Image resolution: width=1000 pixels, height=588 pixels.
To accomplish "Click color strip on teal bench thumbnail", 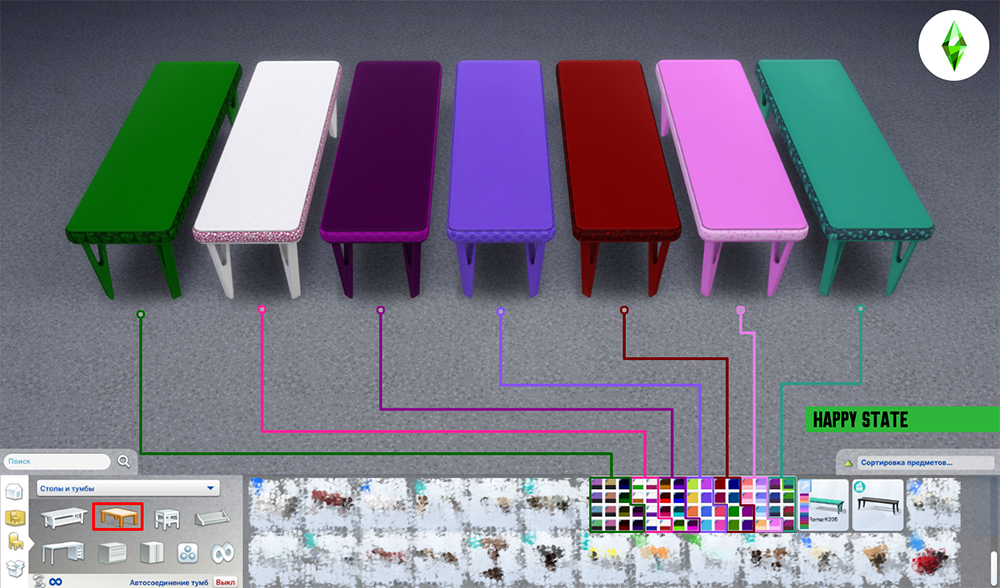I will [x=804, y=511].
